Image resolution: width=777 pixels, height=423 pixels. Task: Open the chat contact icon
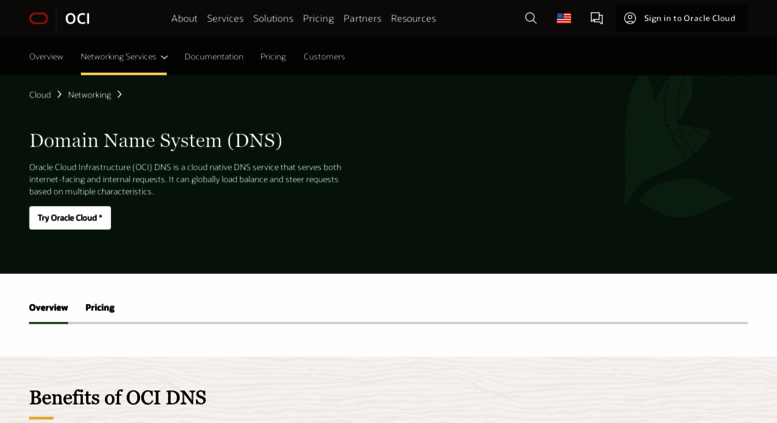pyautogui.click(x=597, y=18)
